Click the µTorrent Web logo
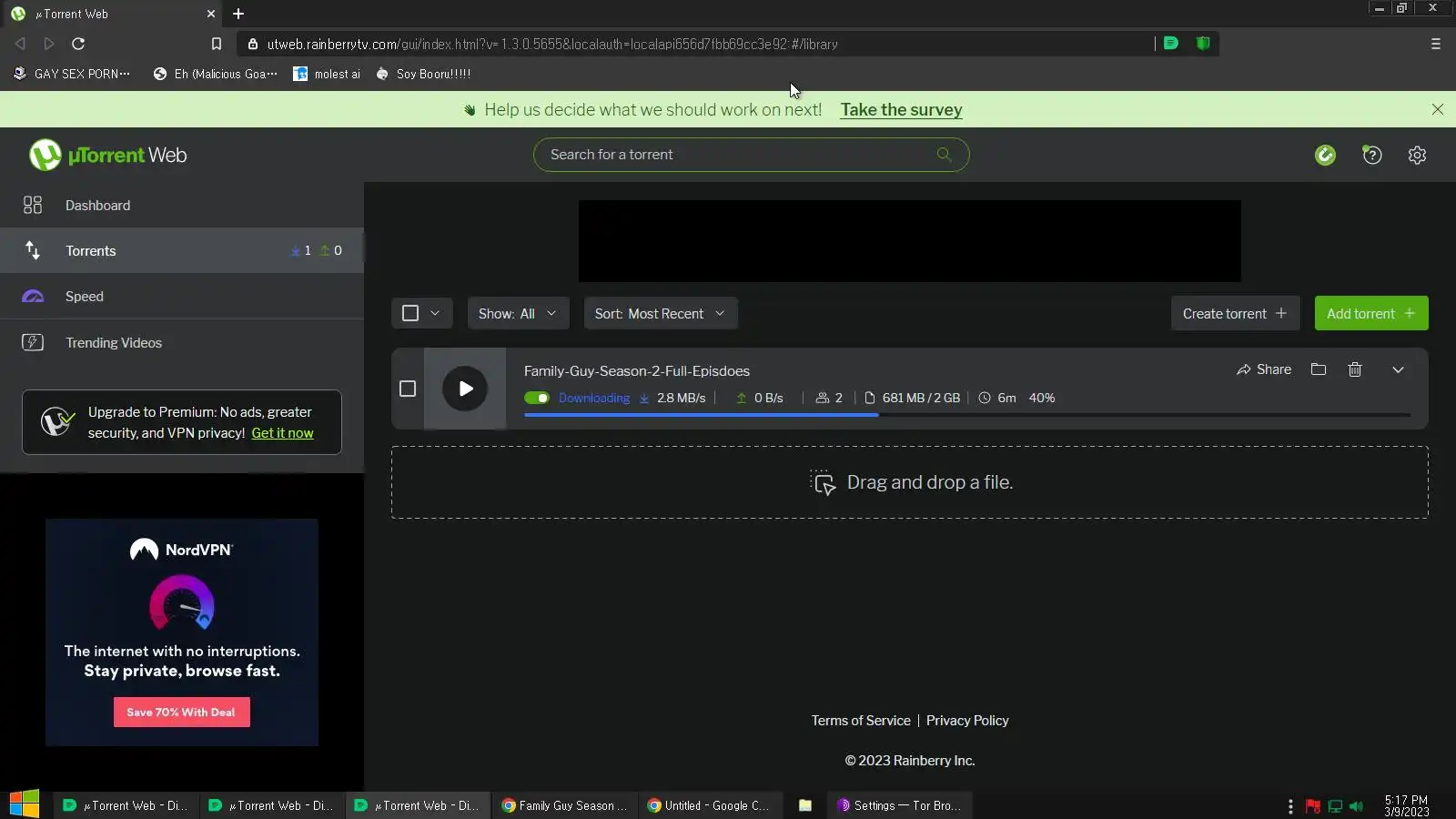1456x819 pixels. click(108, 155)
